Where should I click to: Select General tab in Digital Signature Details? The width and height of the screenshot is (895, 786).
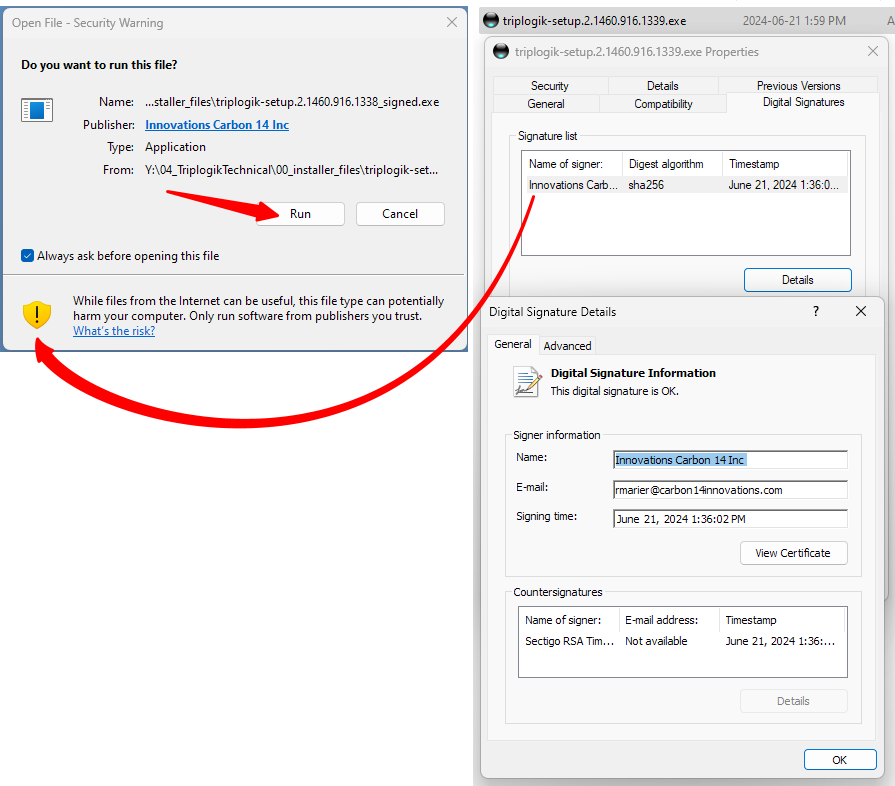(x=513, y=344)
